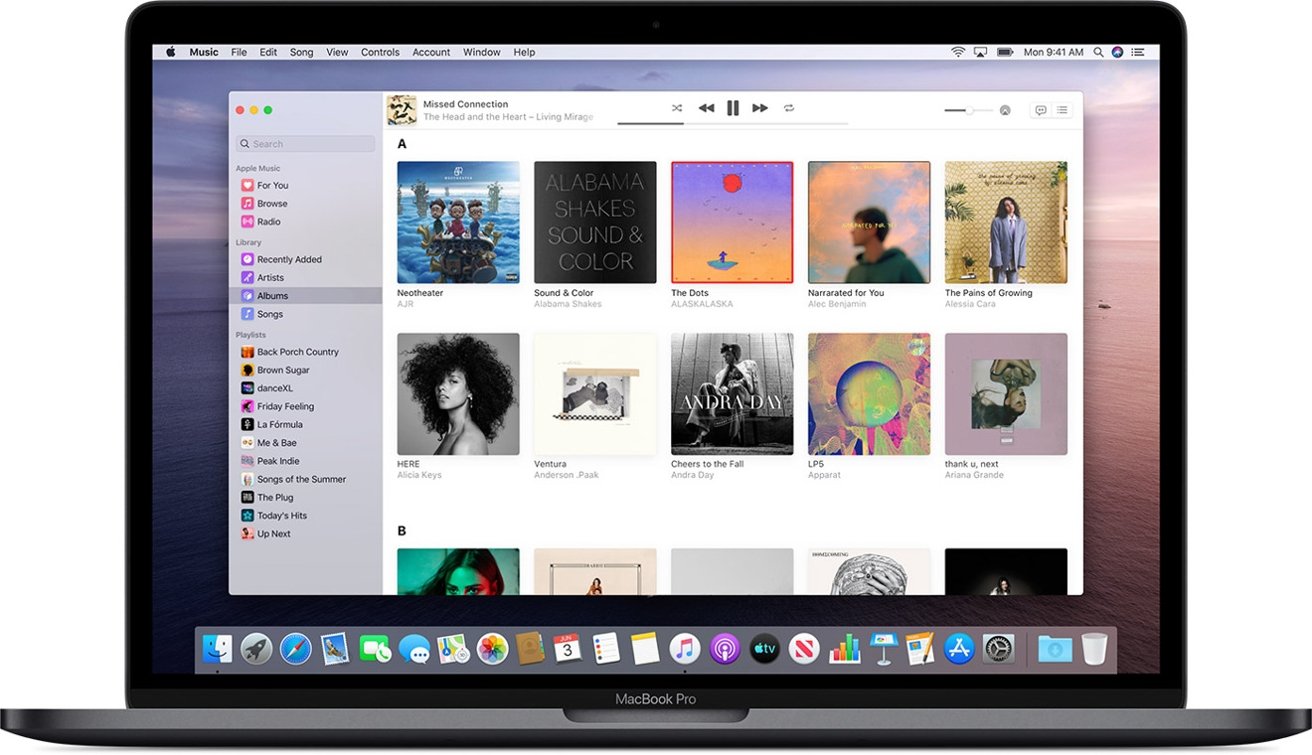Open Podcasts app from the Dock
Viewport: 1312px width, 755px height.
[x=724, y=649]
